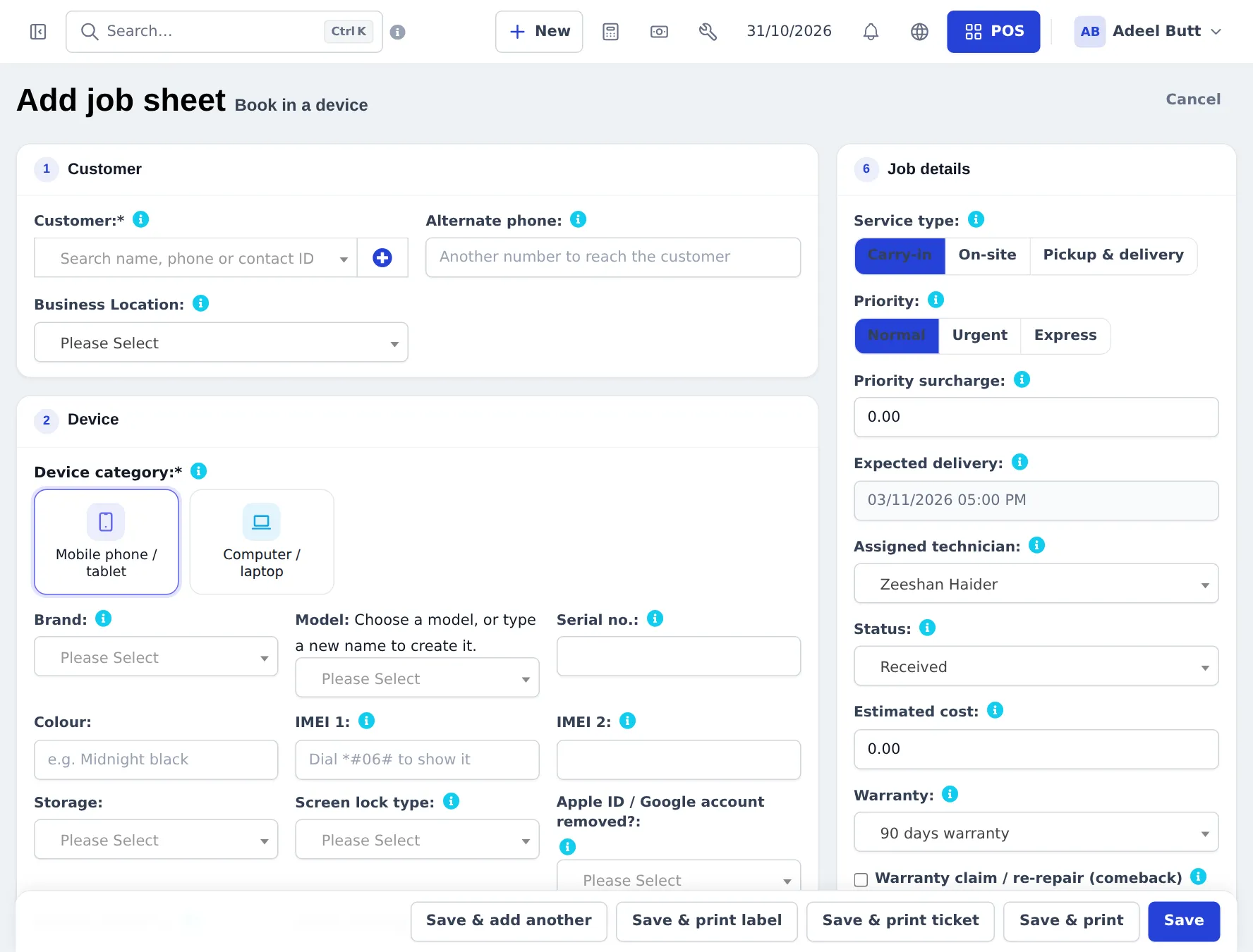This screenshot has width=1253, height=952.
Task: Choose Computer / laptop category
Action: point(262,542)
